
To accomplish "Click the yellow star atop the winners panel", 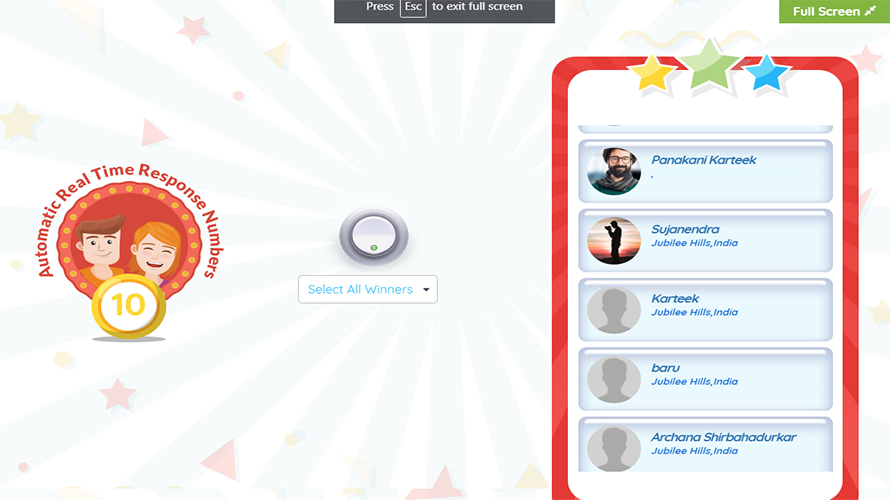I will [652, 73].
